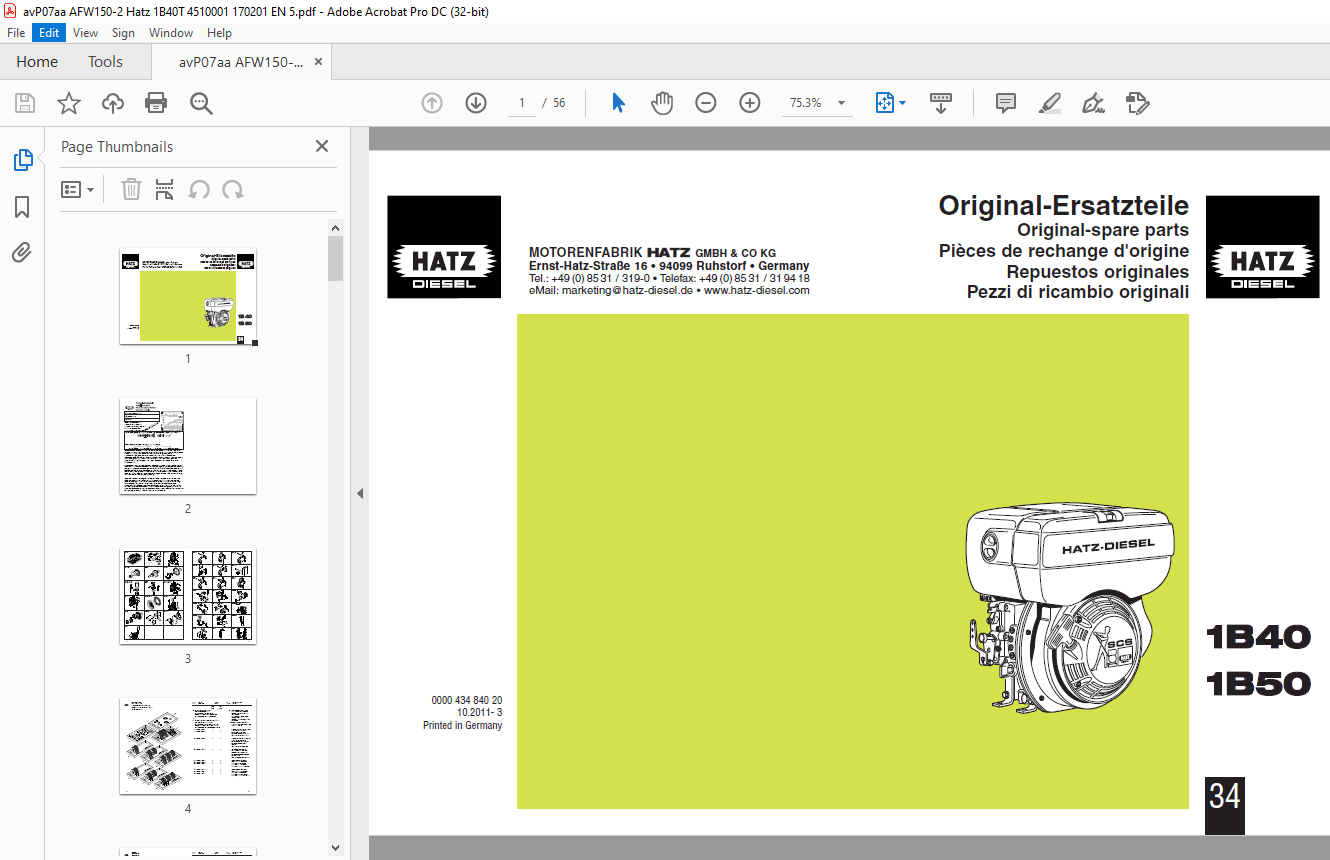Zoom in with plus icon
1330x860 pixels.
(x=750, y=103)
